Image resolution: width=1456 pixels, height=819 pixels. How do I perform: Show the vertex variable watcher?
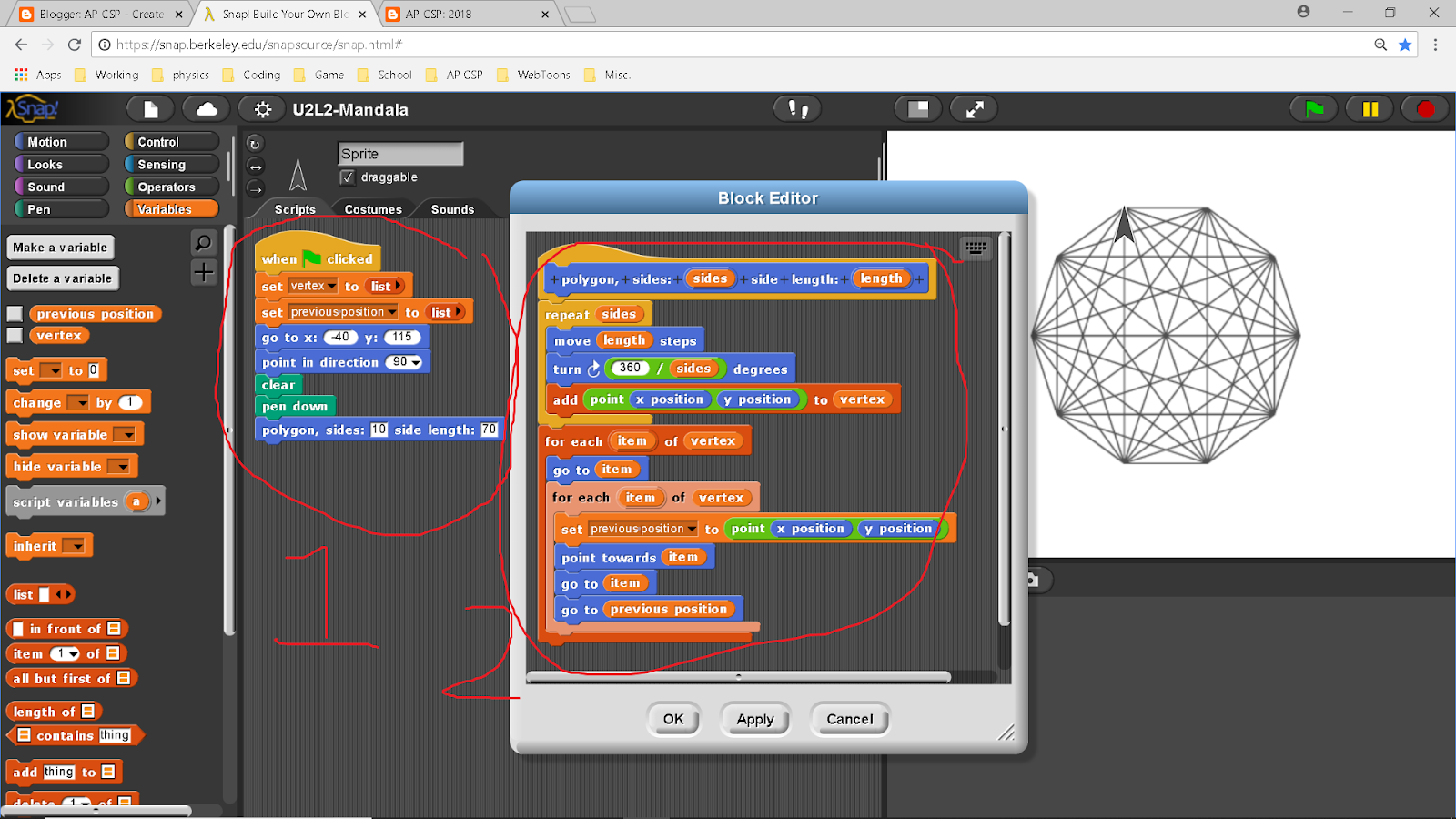[x=15, y=335]
